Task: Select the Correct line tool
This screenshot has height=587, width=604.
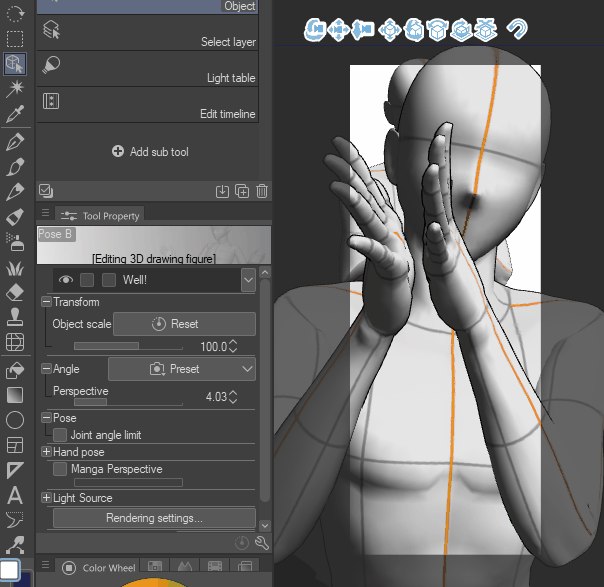Action: (15, 545)
